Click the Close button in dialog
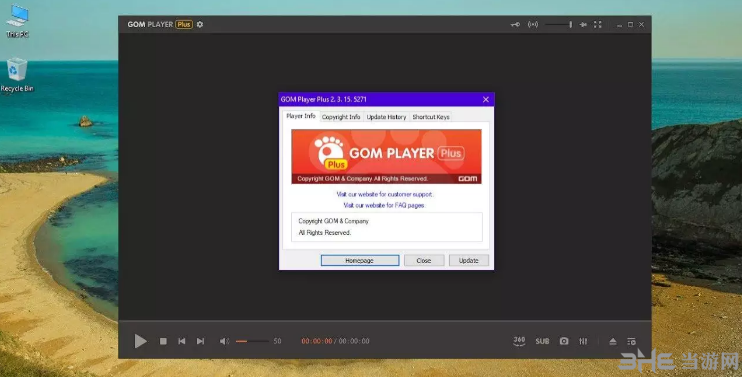 click(x=424, y=260)
